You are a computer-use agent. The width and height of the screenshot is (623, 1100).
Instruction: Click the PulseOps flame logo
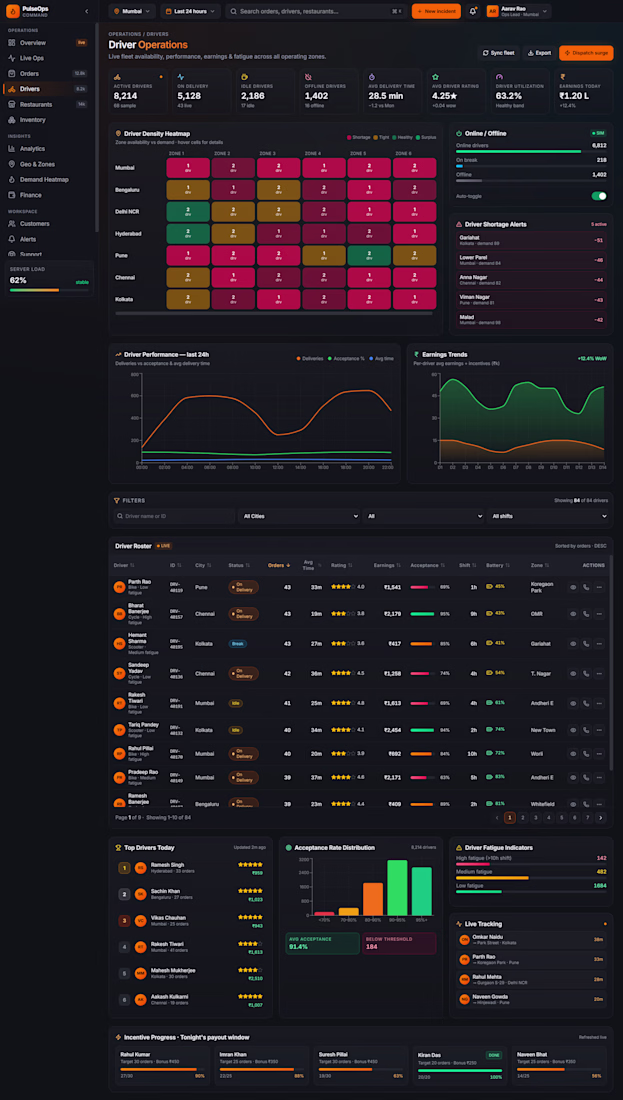[13, 11]
